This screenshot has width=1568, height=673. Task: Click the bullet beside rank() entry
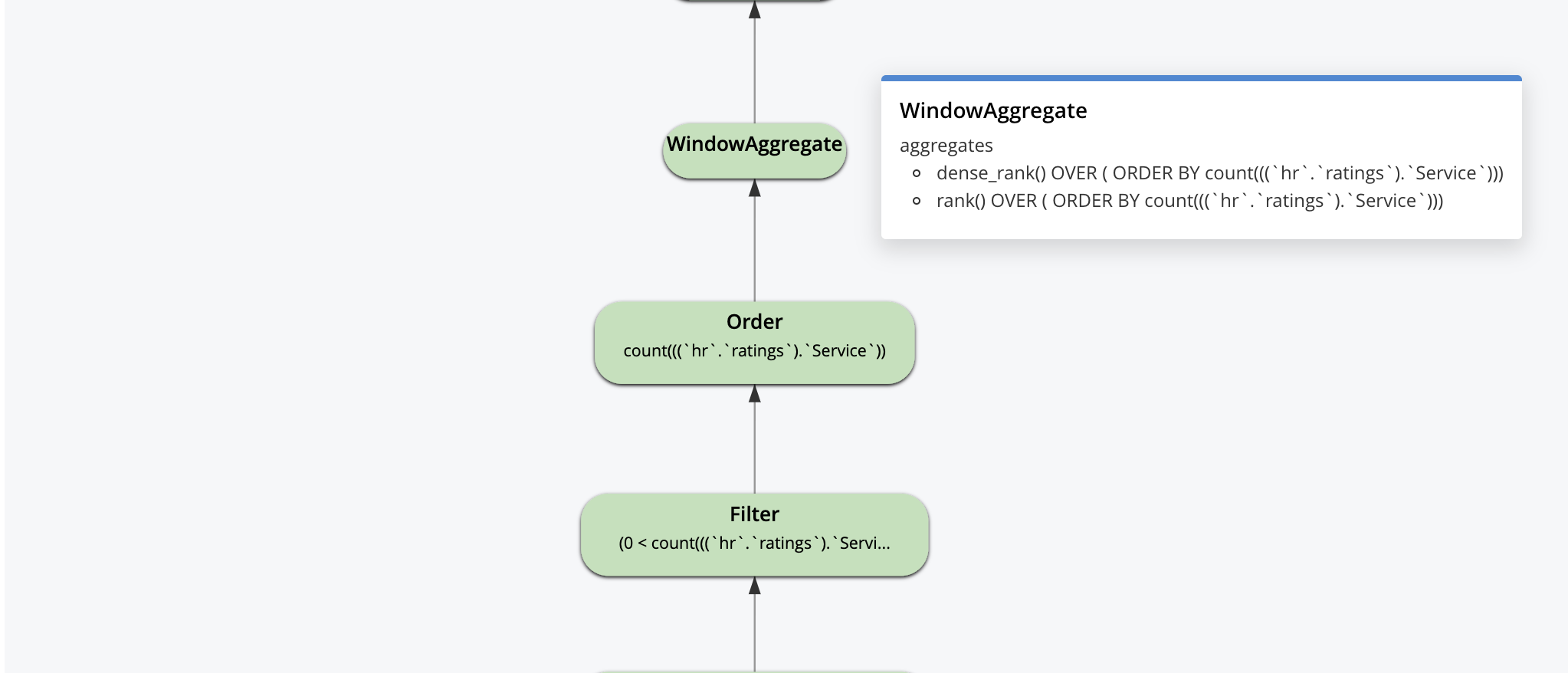pos(917,201)
